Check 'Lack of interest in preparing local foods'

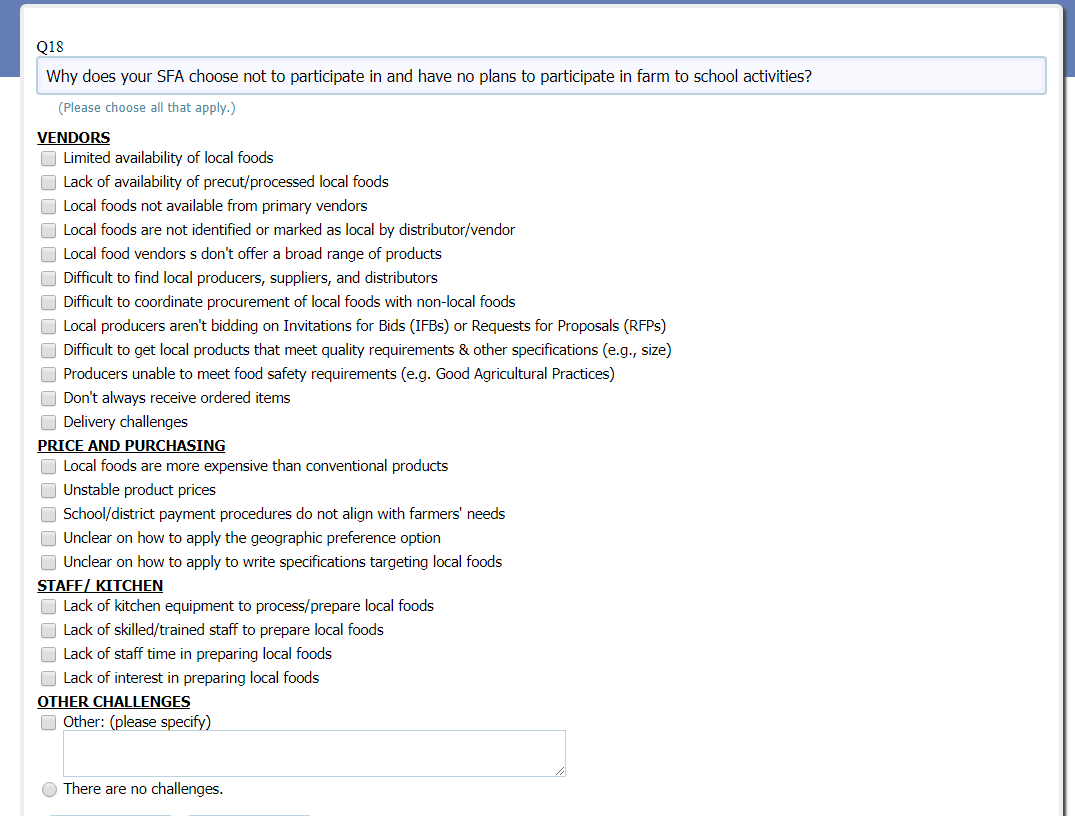coord(49,678)
